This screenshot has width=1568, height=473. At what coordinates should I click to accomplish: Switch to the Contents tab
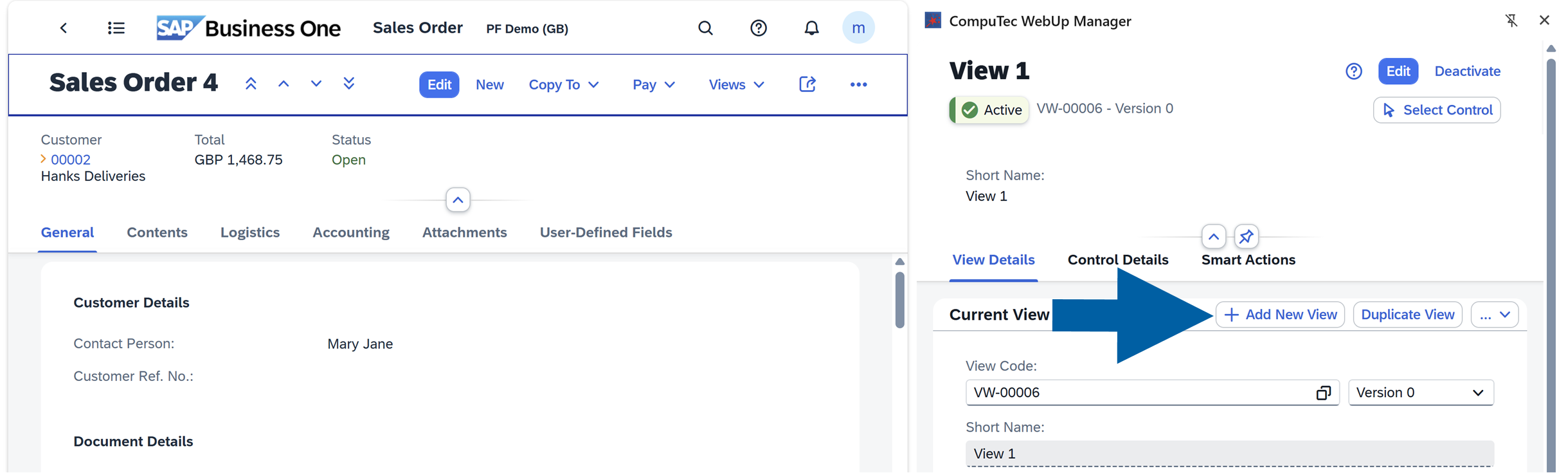[157, 232]
